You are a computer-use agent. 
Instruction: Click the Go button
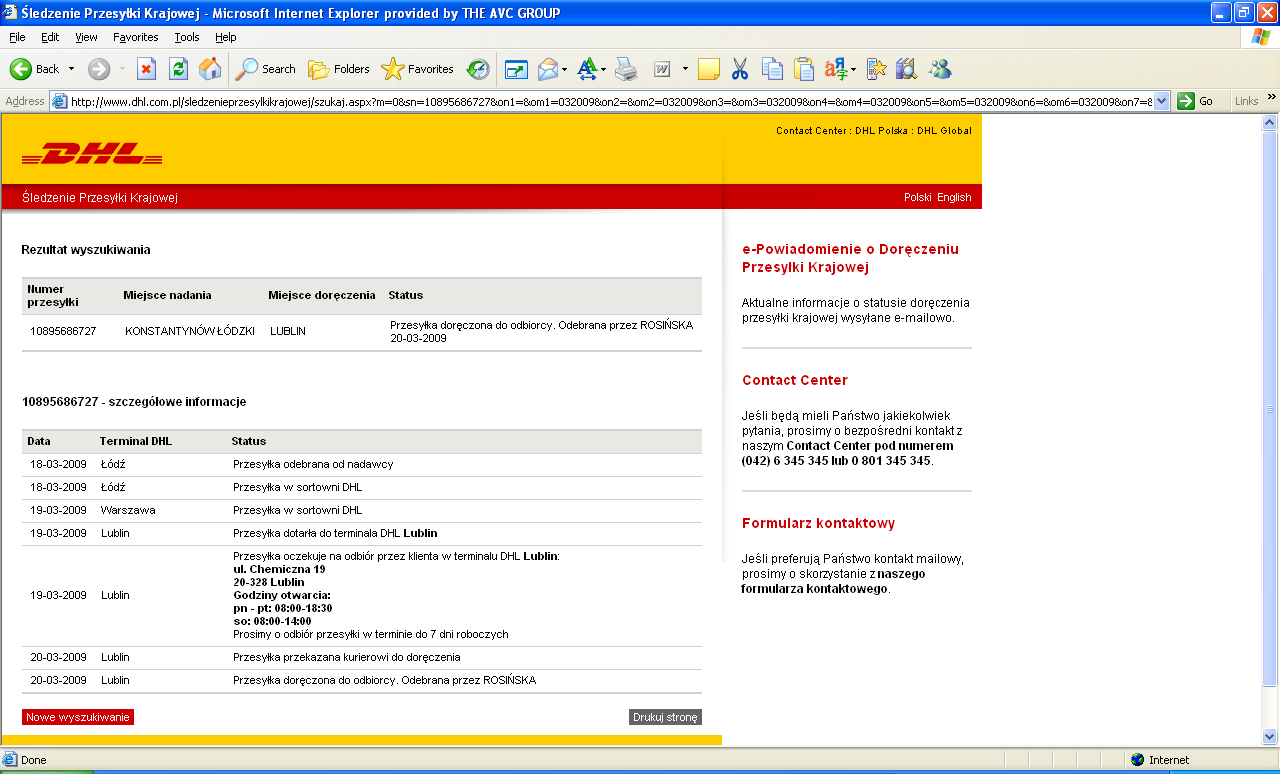1196,101
